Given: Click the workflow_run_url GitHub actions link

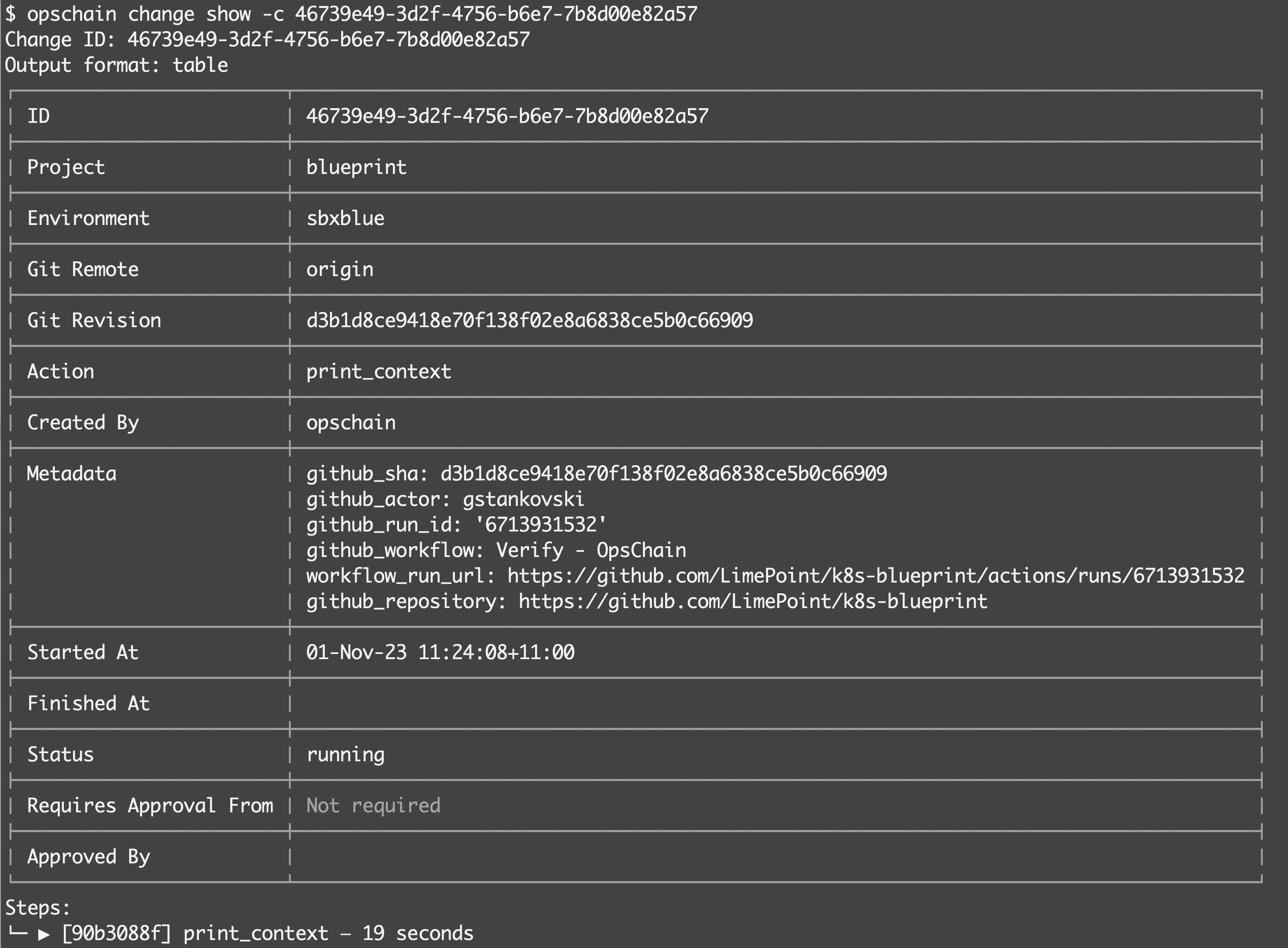Looking at the screenshot, I should pyautogui.click(x=875, y=576).
